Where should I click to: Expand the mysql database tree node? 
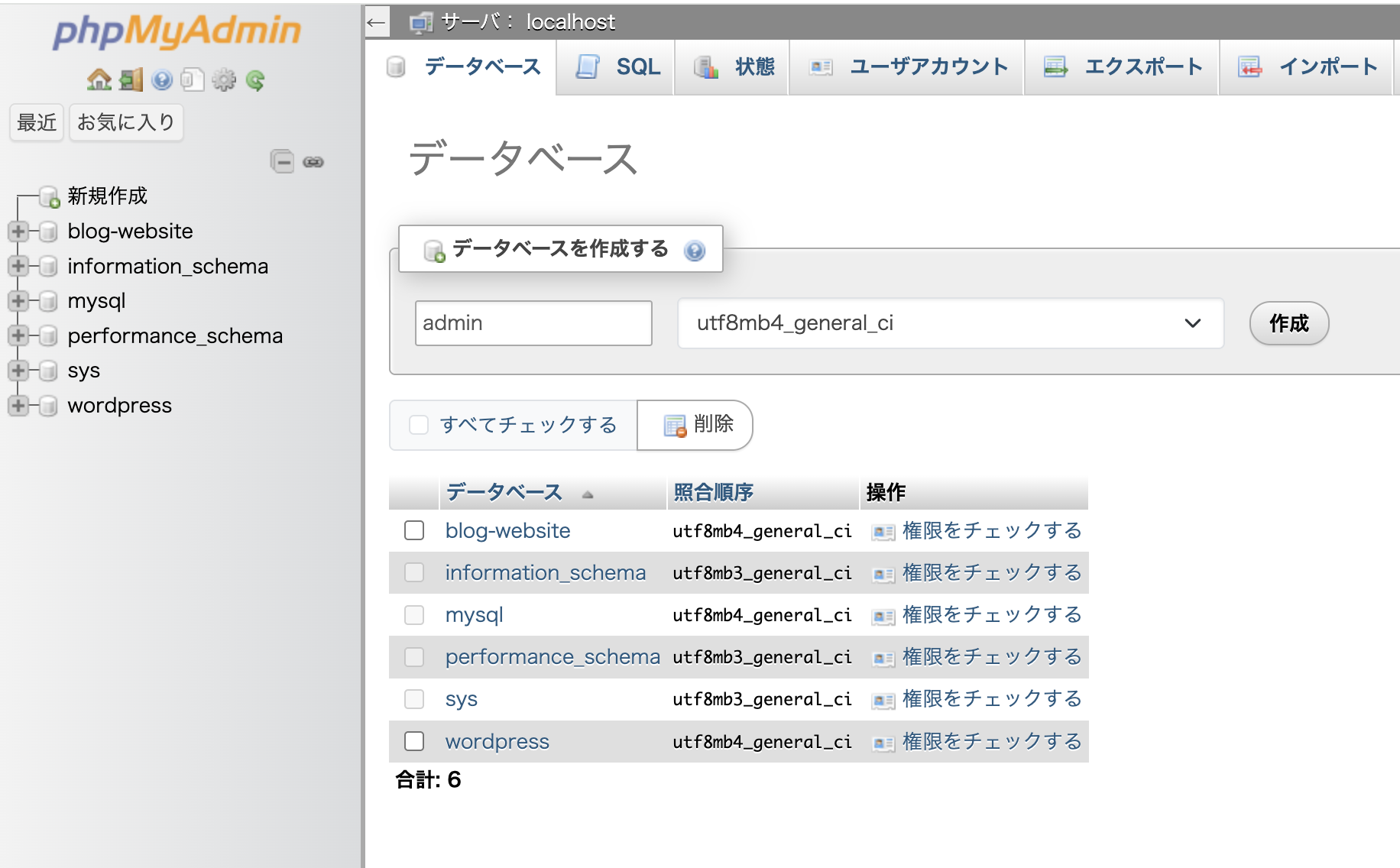18,301
